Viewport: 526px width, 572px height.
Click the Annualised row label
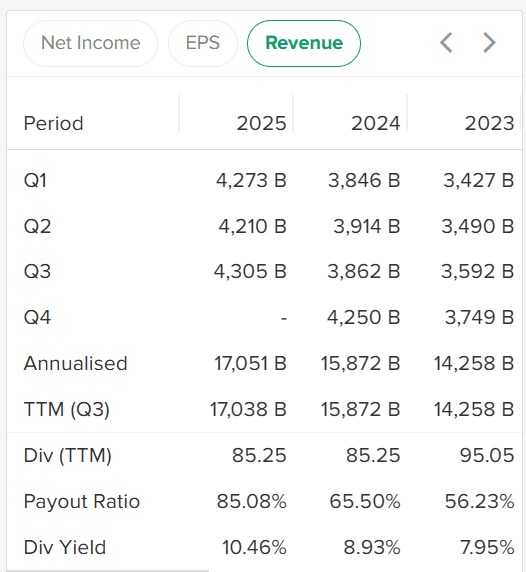(x=76, y=363)
